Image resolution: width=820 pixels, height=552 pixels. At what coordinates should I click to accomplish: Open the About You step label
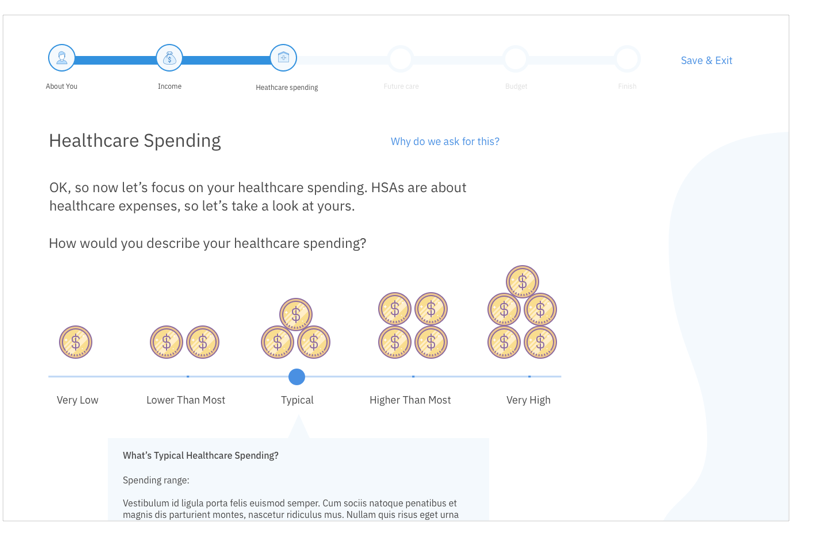[62, 86]
